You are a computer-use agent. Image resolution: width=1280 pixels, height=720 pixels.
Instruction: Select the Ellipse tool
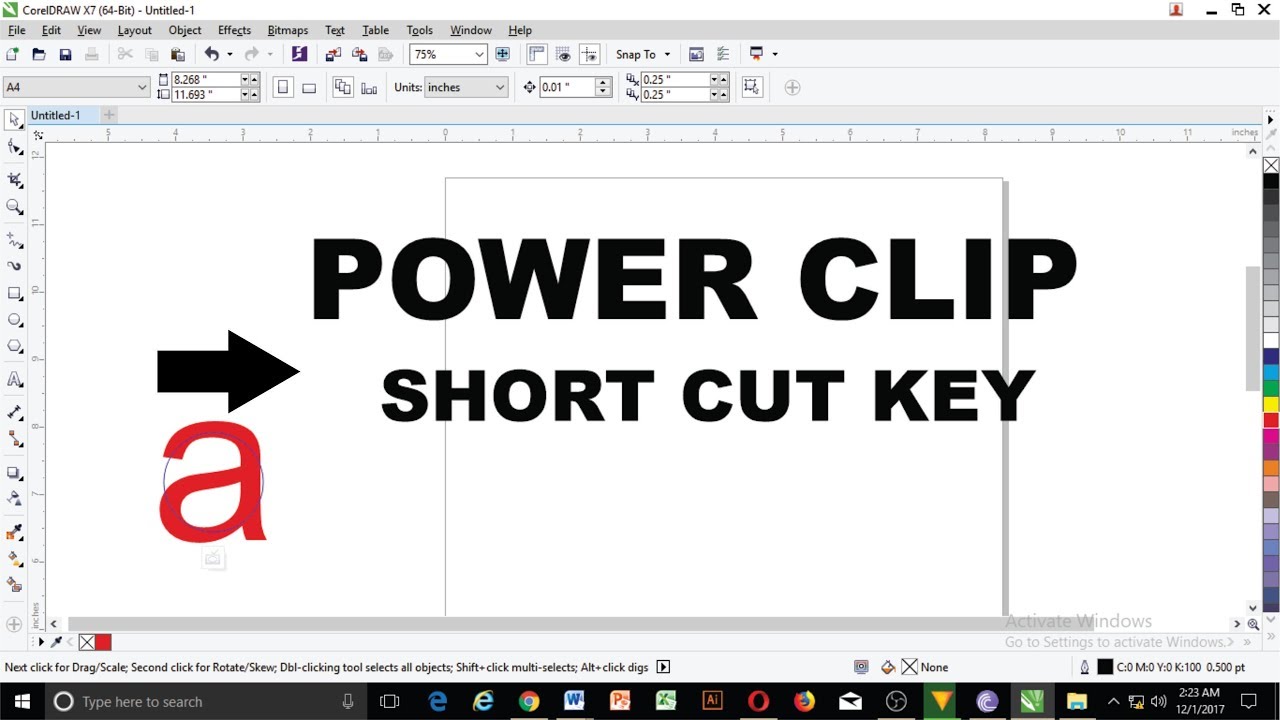coord(14,320)
